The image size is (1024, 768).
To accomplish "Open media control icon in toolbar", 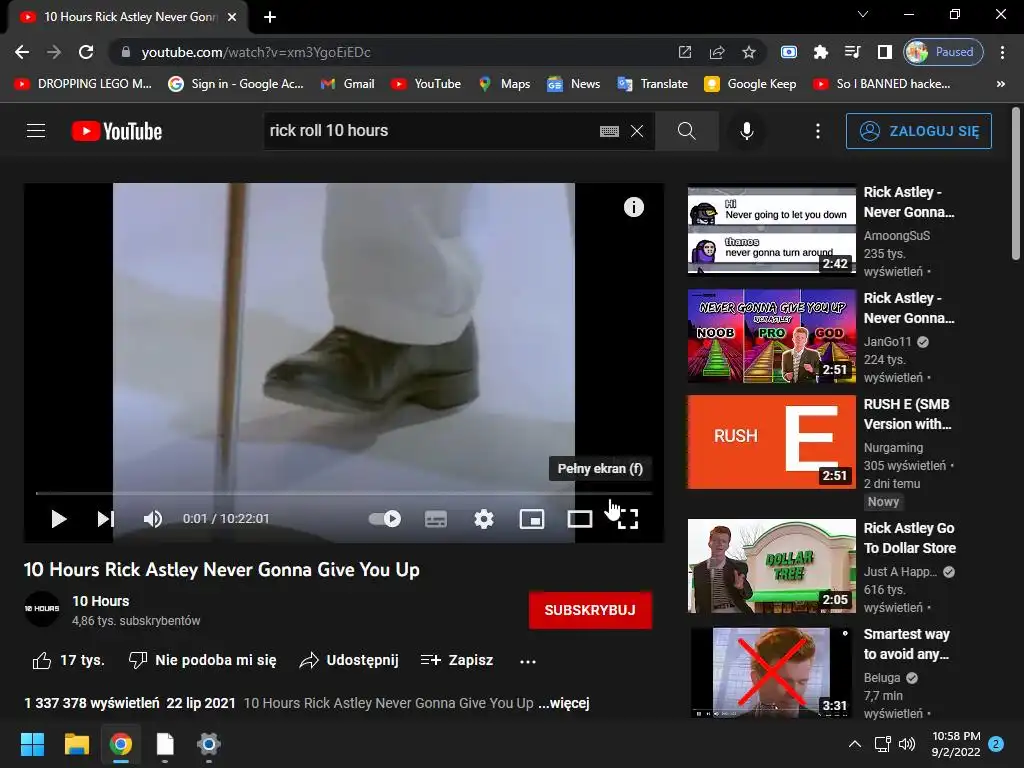I will click(x=852, y=52).
